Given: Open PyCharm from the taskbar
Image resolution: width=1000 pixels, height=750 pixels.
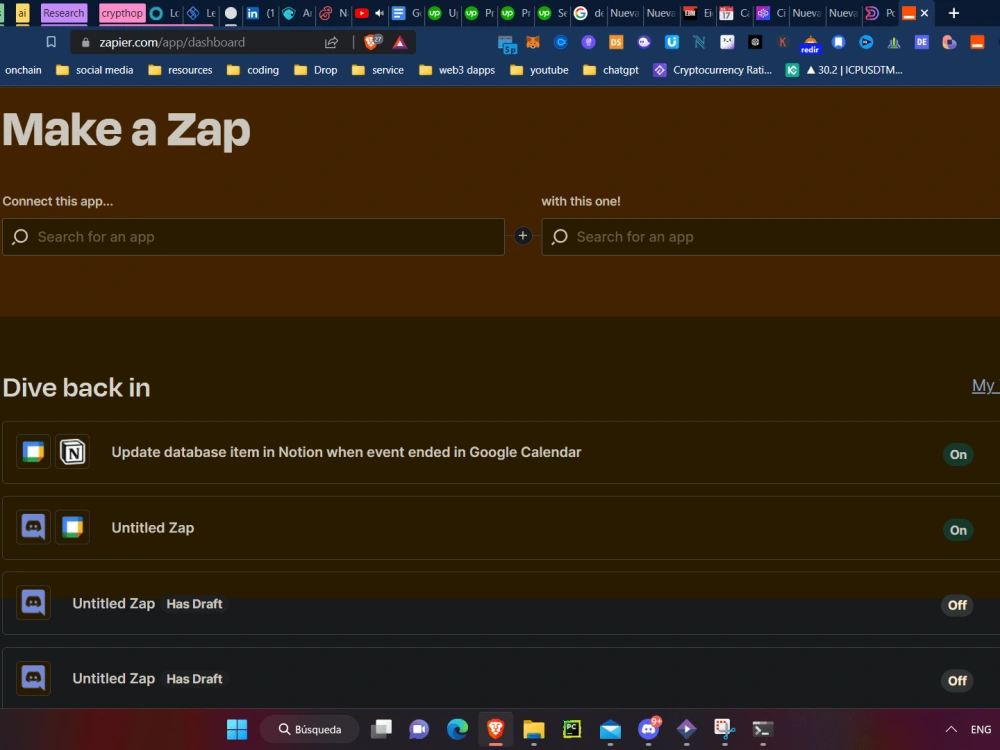Looking at the screenshot, I should [572, 729].
